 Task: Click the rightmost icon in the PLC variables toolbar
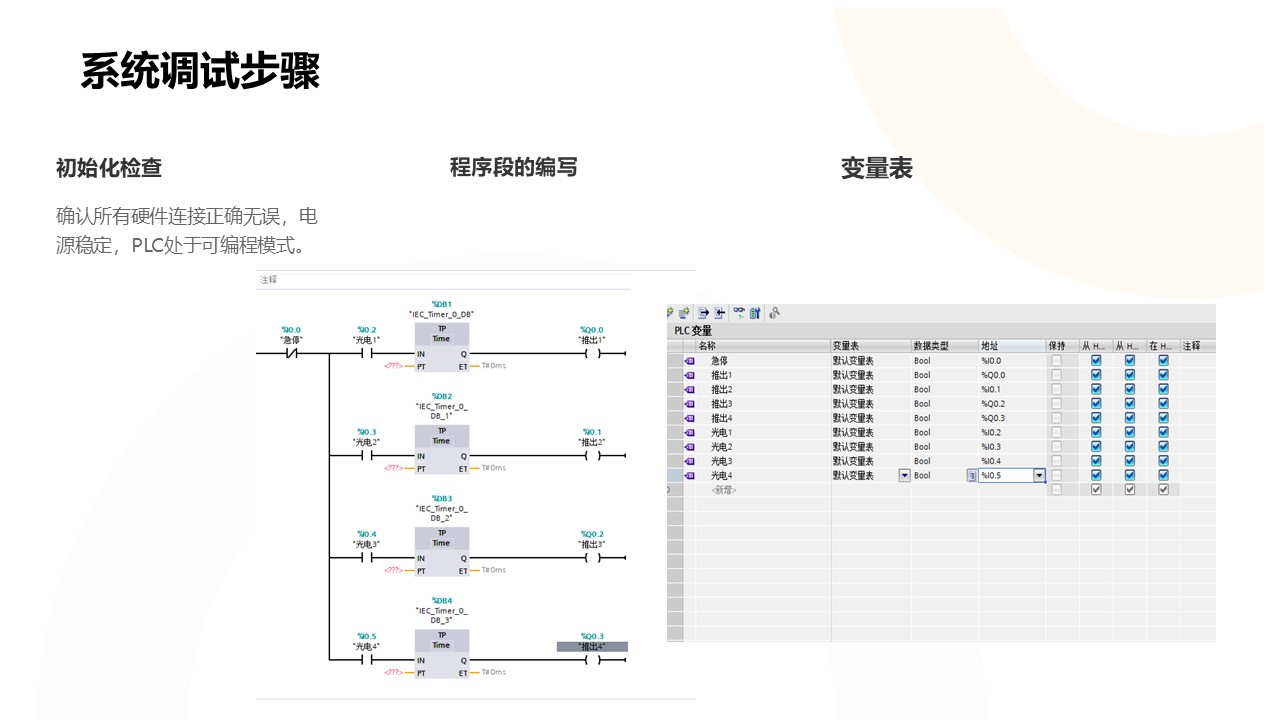click(x=775, y=313)
